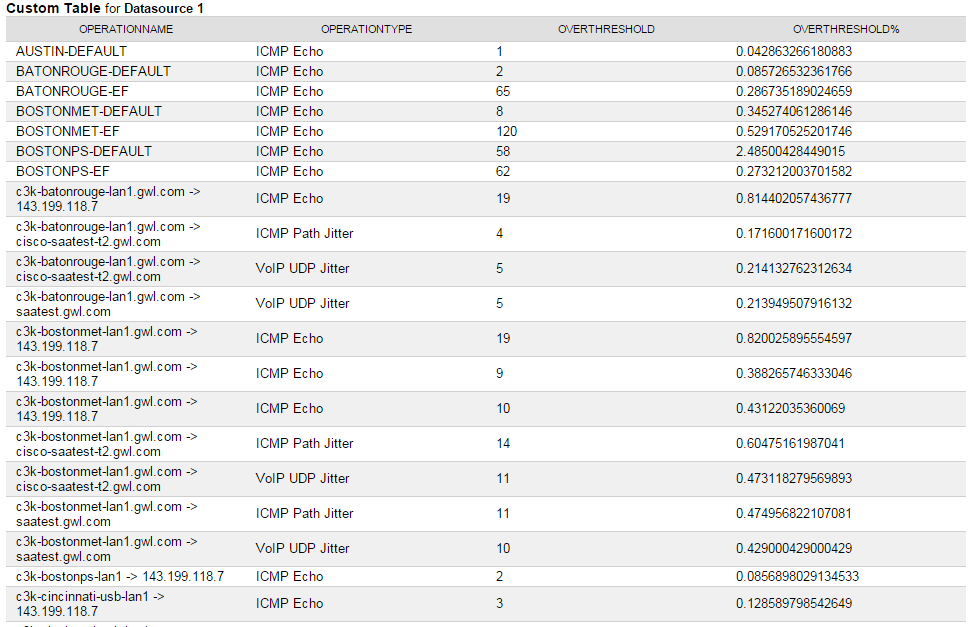Click the value 2.48500428449015 cell
The height and width of the screenshot is (627, 970).
(791, 151)
